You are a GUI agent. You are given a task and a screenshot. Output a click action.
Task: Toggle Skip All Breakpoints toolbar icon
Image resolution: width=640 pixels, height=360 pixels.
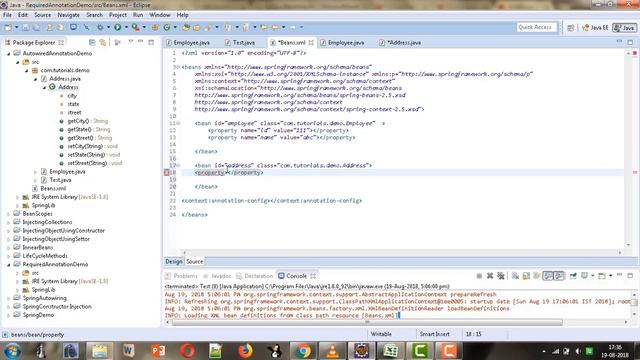coord(87,27)
